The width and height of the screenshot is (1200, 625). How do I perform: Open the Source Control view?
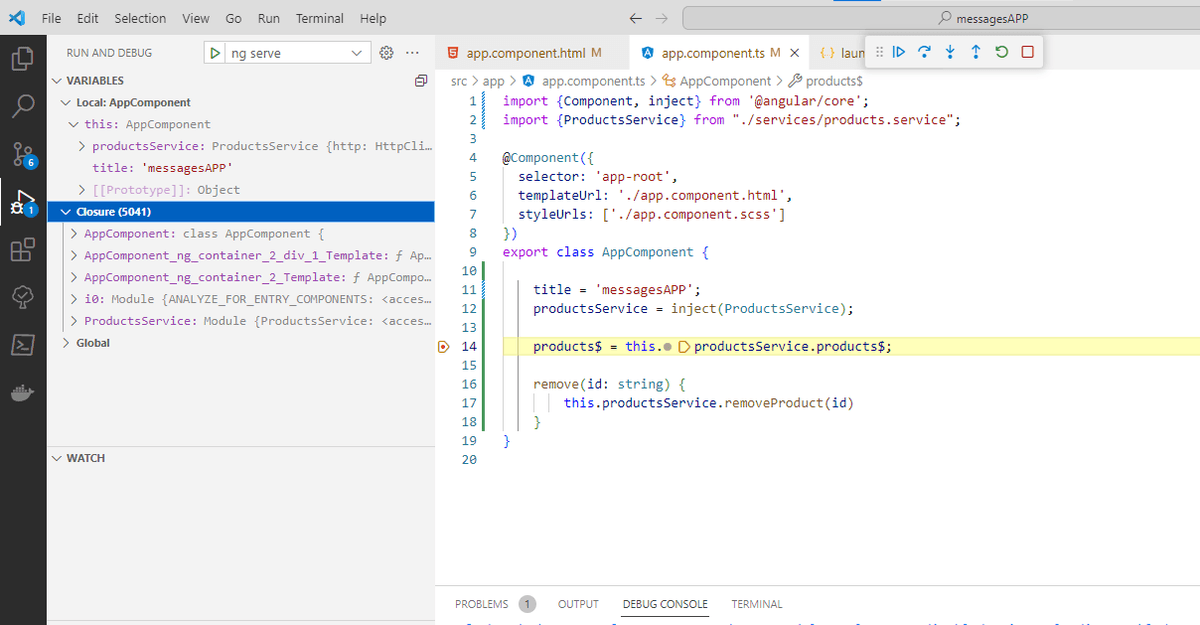(23, 153)
